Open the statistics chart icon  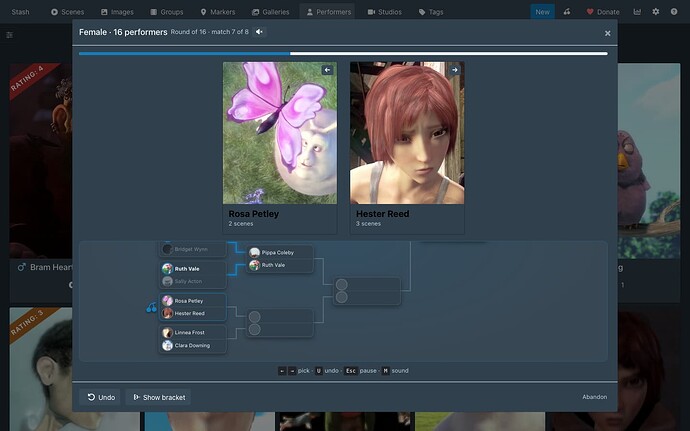pos(637,12)
